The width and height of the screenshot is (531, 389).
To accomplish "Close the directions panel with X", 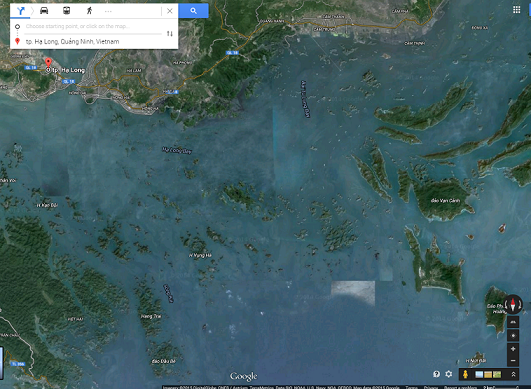I will (170, 11).
